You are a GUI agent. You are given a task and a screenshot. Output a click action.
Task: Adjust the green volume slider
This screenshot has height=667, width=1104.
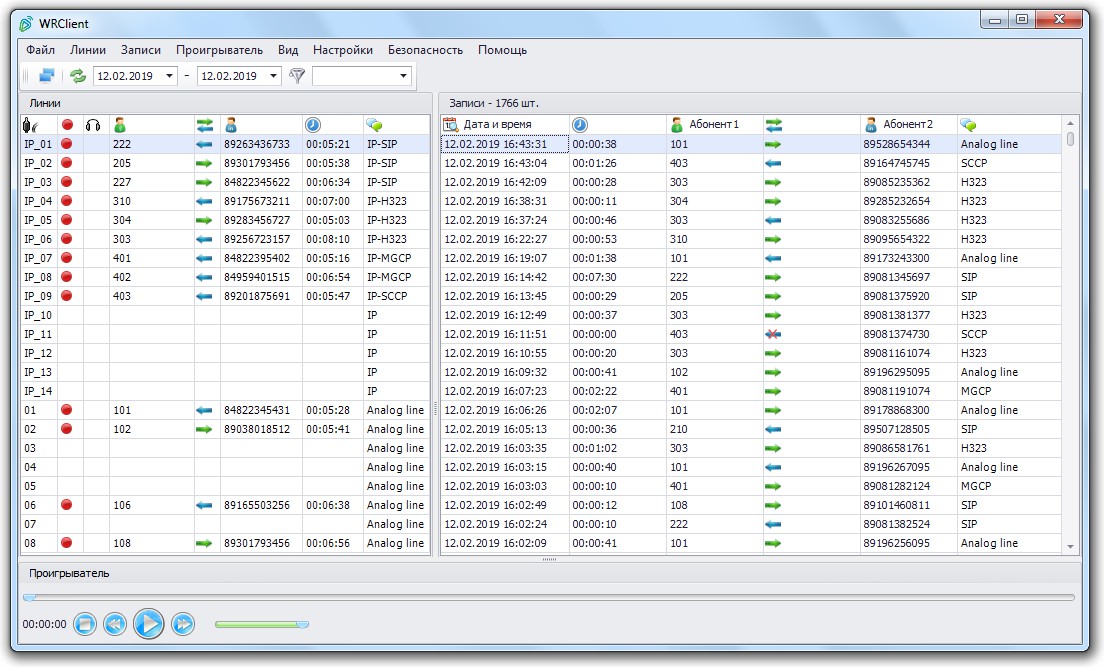[x=262, y=624]
